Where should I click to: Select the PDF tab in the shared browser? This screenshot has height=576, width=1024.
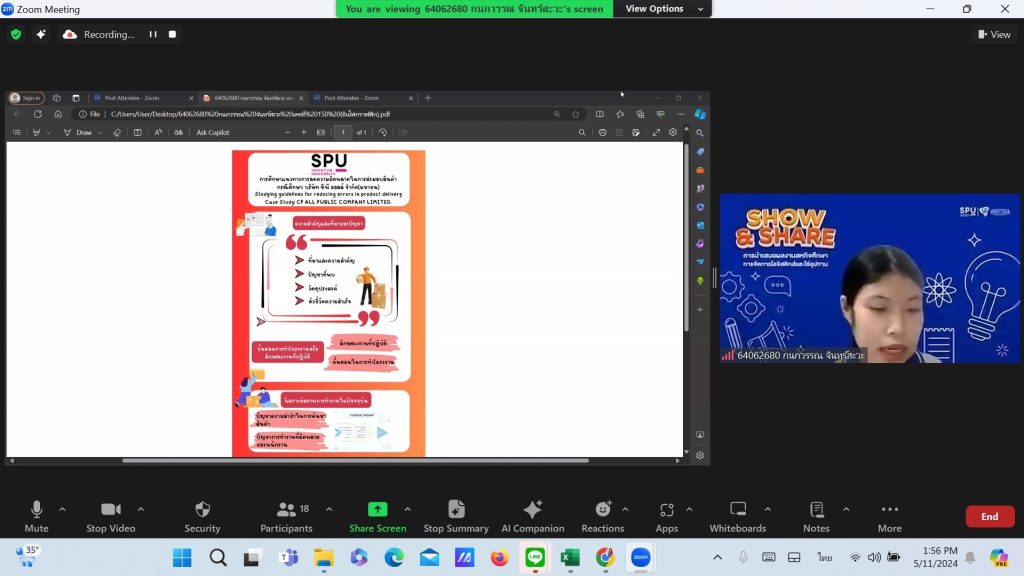pos(251,98)
